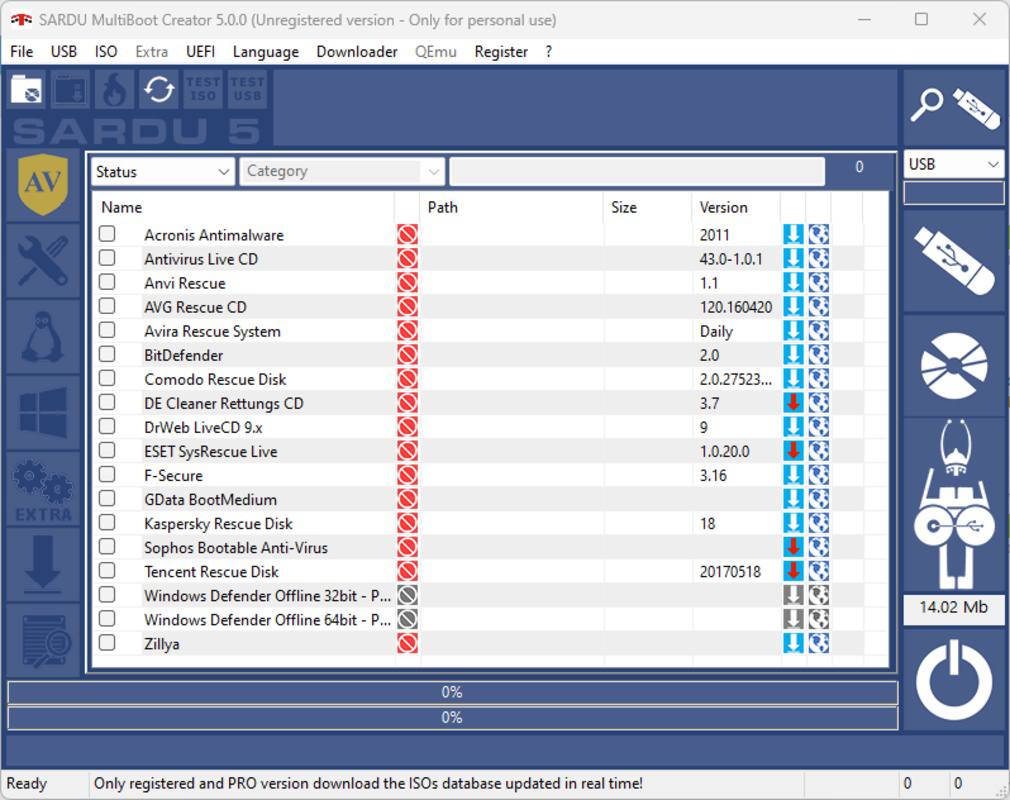This screenshot has width=1010, height=800.
Task: Click the burn flame toolbar icon
Action: (115, 89)
